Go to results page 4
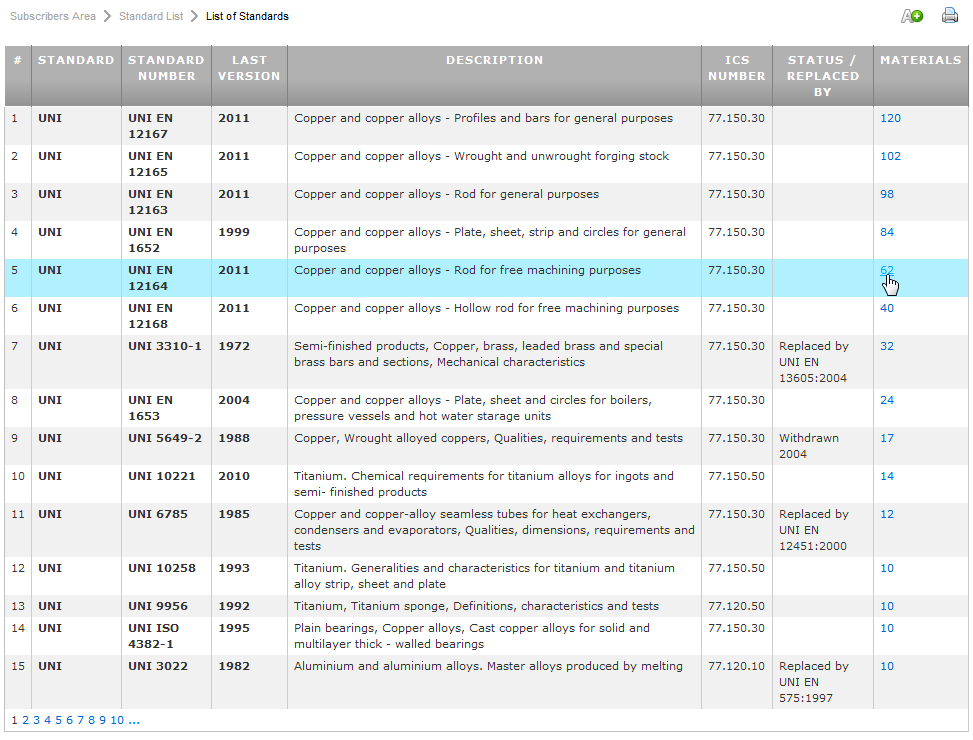This screenshot has width=973, height=740. (x=47, y=720)
